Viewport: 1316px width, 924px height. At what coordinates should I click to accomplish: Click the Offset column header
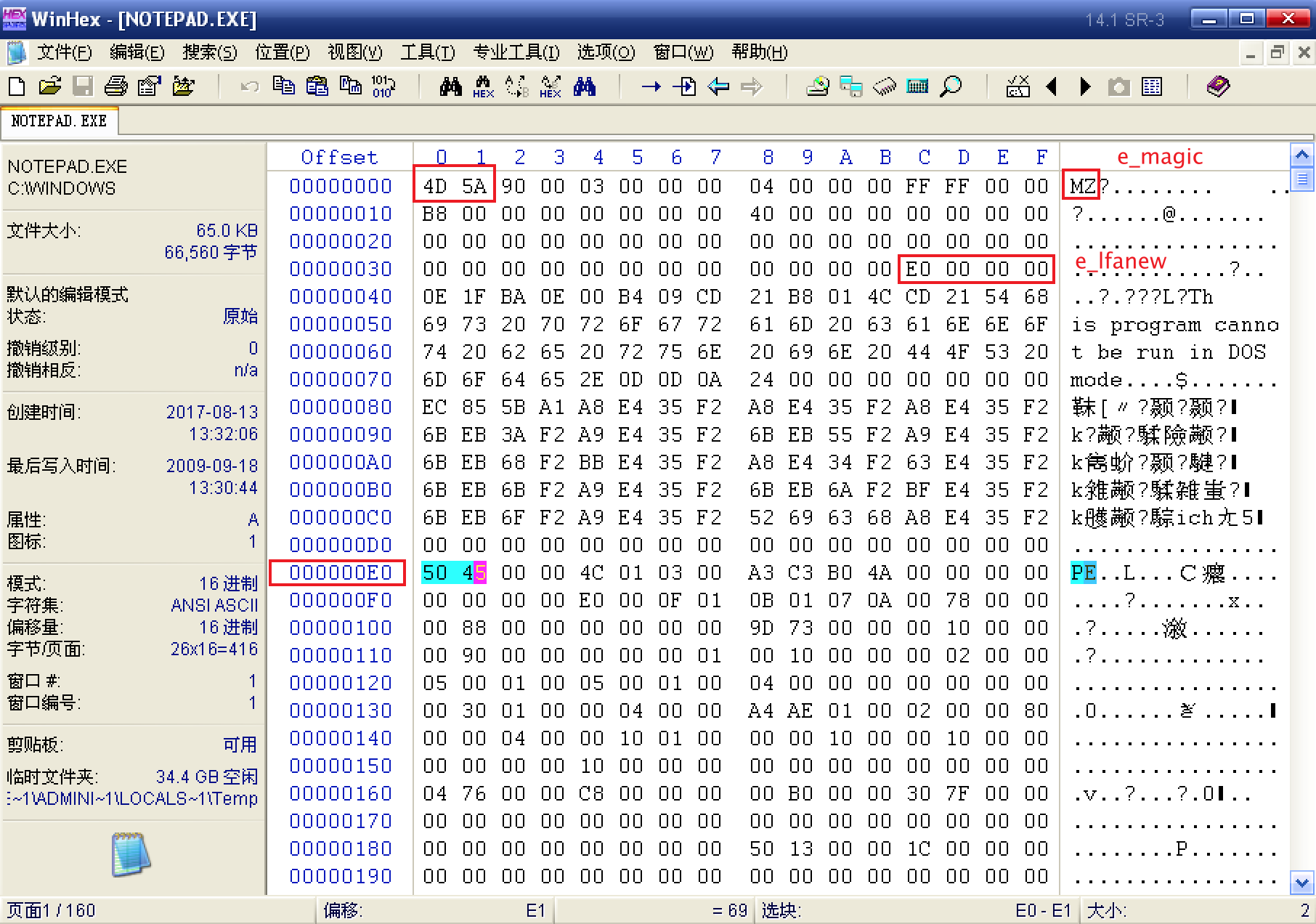tap(339, 158)
